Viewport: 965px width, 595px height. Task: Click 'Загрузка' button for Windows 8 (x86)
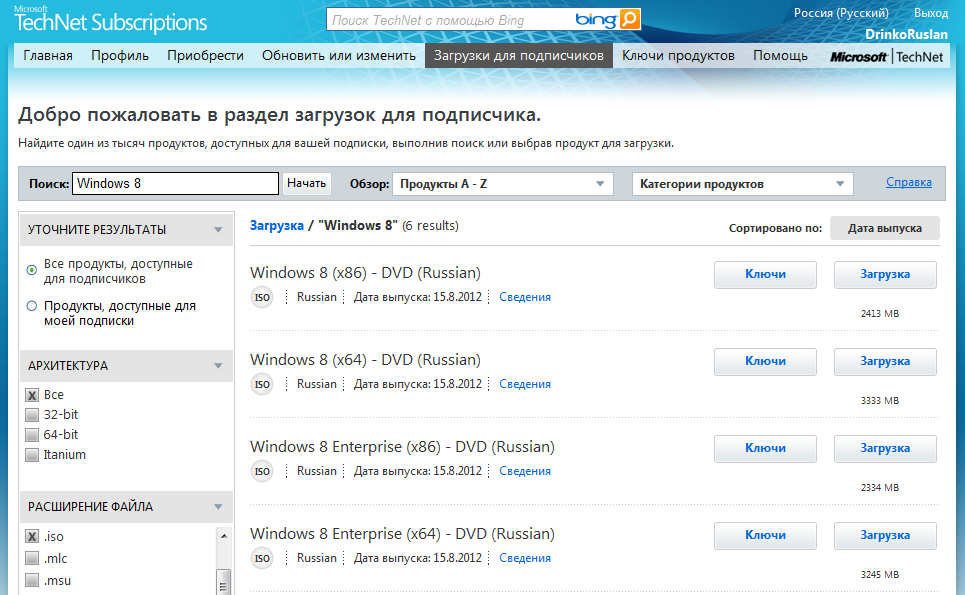(x=885, y=274)
